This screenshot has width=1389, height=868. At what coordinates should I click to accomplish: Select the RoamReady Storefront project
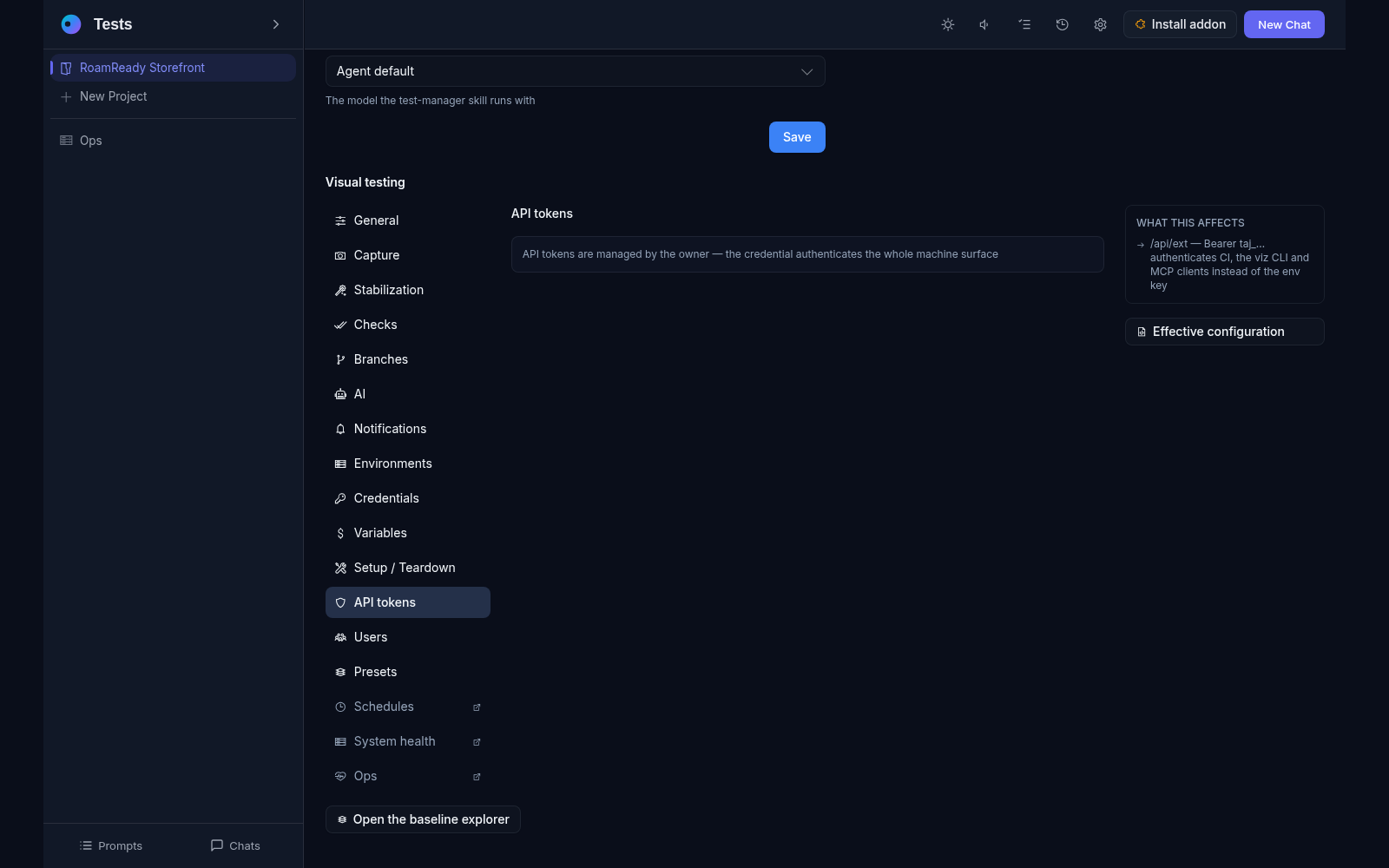173,68
